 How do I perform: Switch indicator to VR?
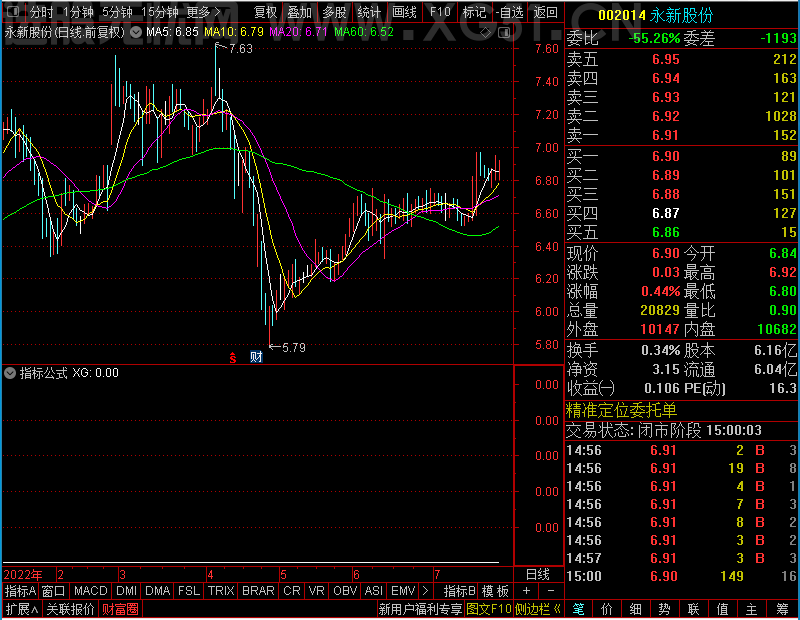pos(316,591)
